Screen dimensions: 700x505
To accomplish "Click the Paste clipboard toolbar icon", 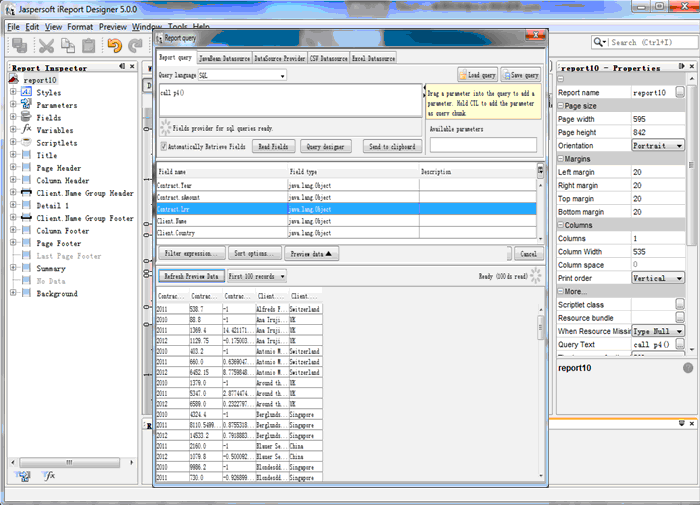I will click(89, 45).
